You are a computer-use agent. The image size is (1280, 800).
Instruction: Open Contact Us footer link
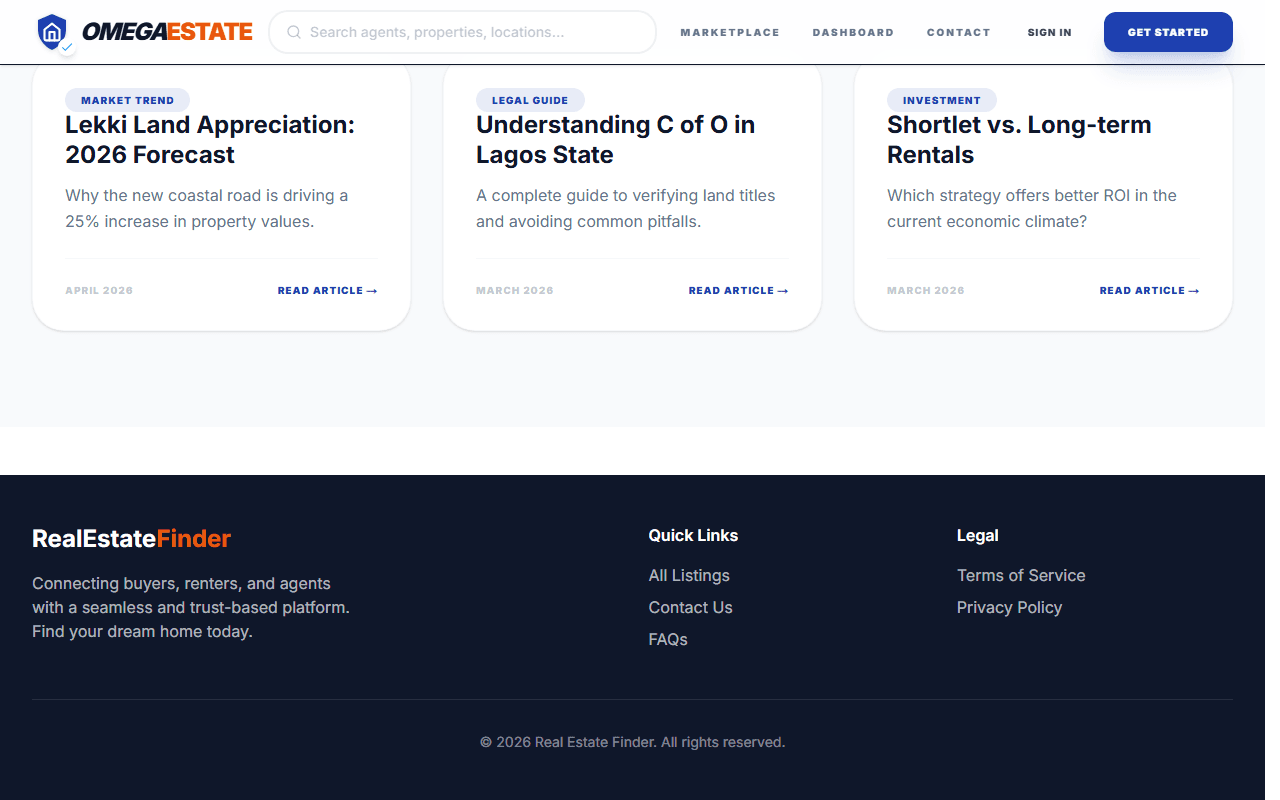(690, 608)
